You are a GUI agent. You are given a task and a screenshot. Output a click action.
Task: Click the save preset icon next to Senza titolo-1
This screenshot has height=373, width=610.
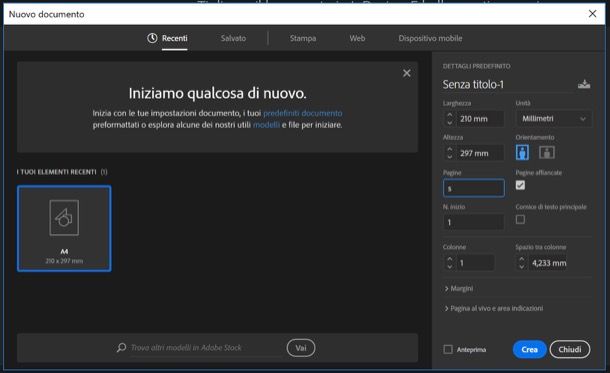click(x=584, y=84)
